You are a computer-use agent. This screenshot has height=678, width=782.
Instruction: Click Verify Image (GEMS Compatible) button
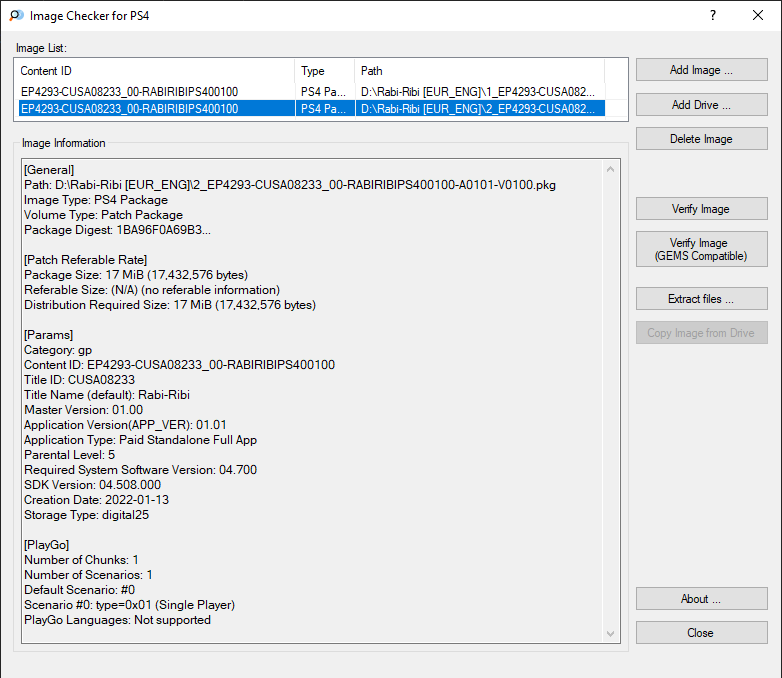tap(701, 249)
